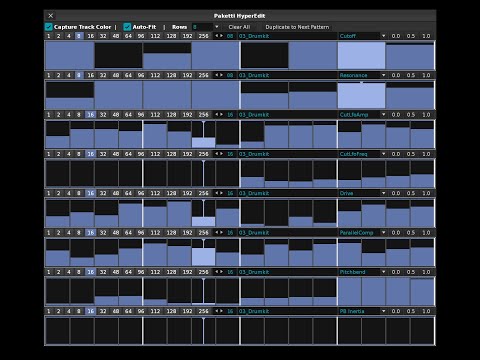
Task: Select 128 steps in the Pitchbend row
Action: pos(171,272)
